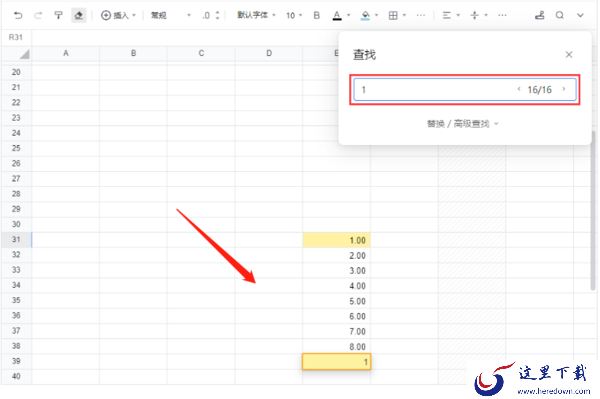Go to previous search match

[x=519, y=89]
